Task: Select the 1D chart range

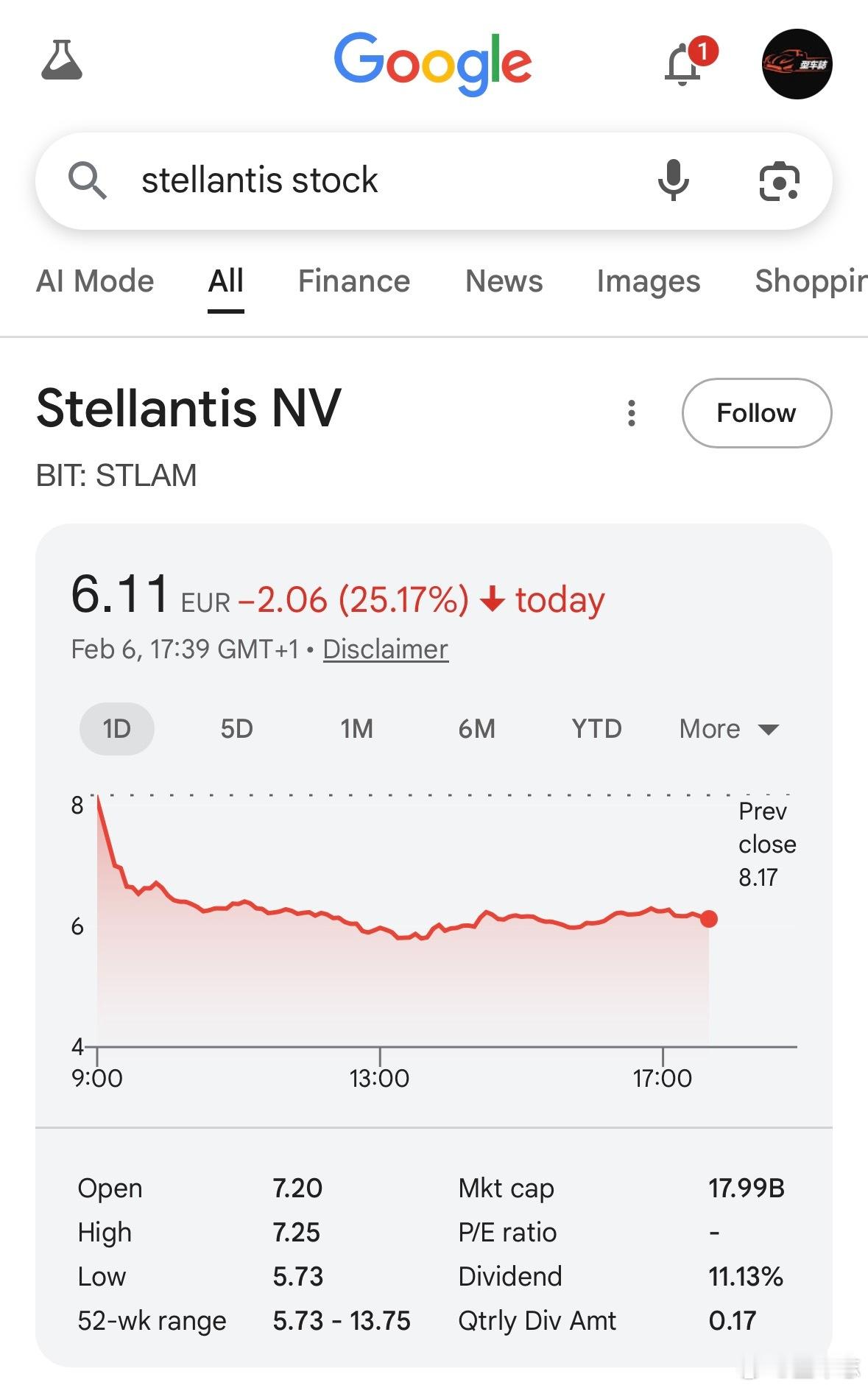Action: tap(116, 729)
